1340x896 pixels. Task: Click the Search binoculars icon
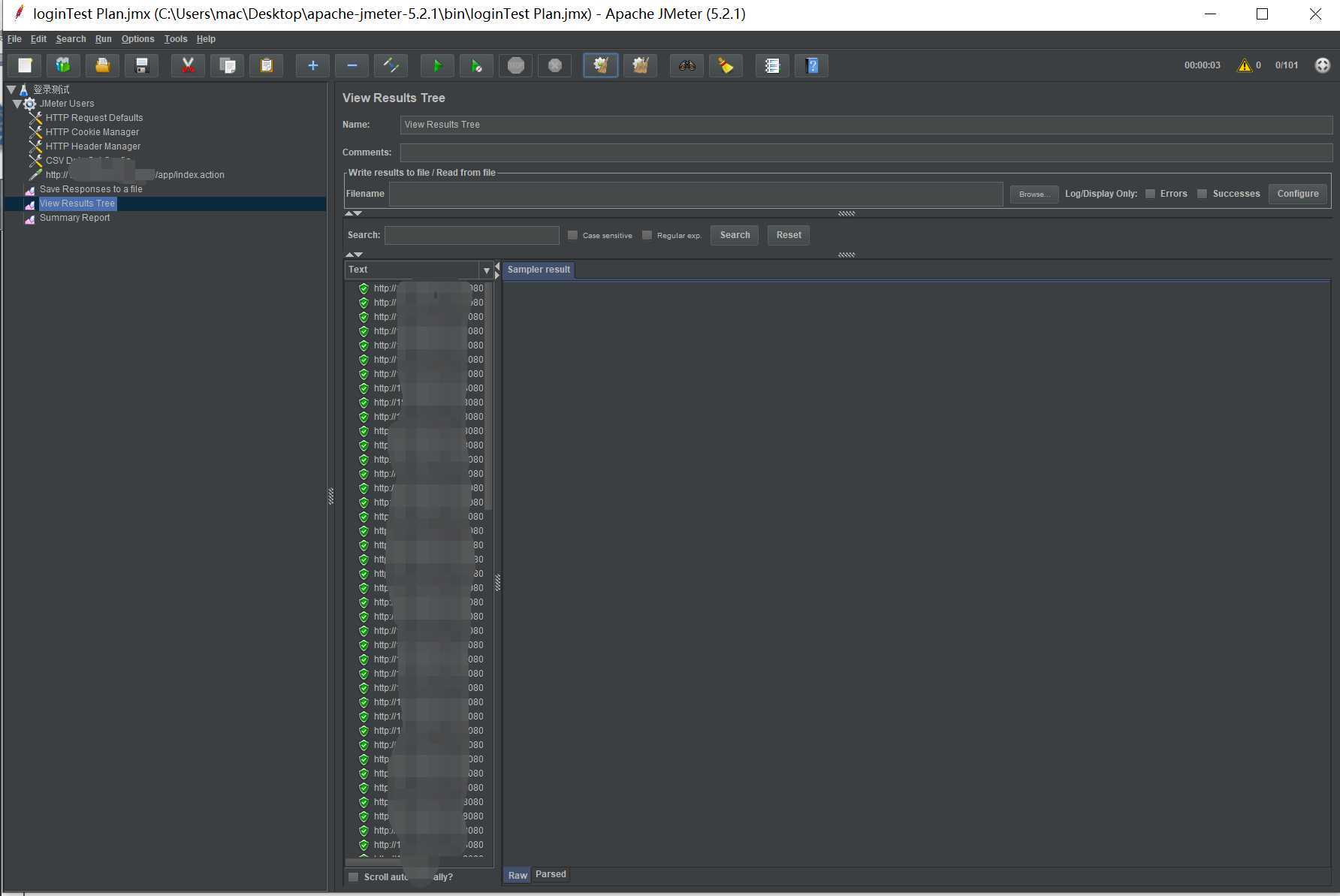[x=687, y=65]
